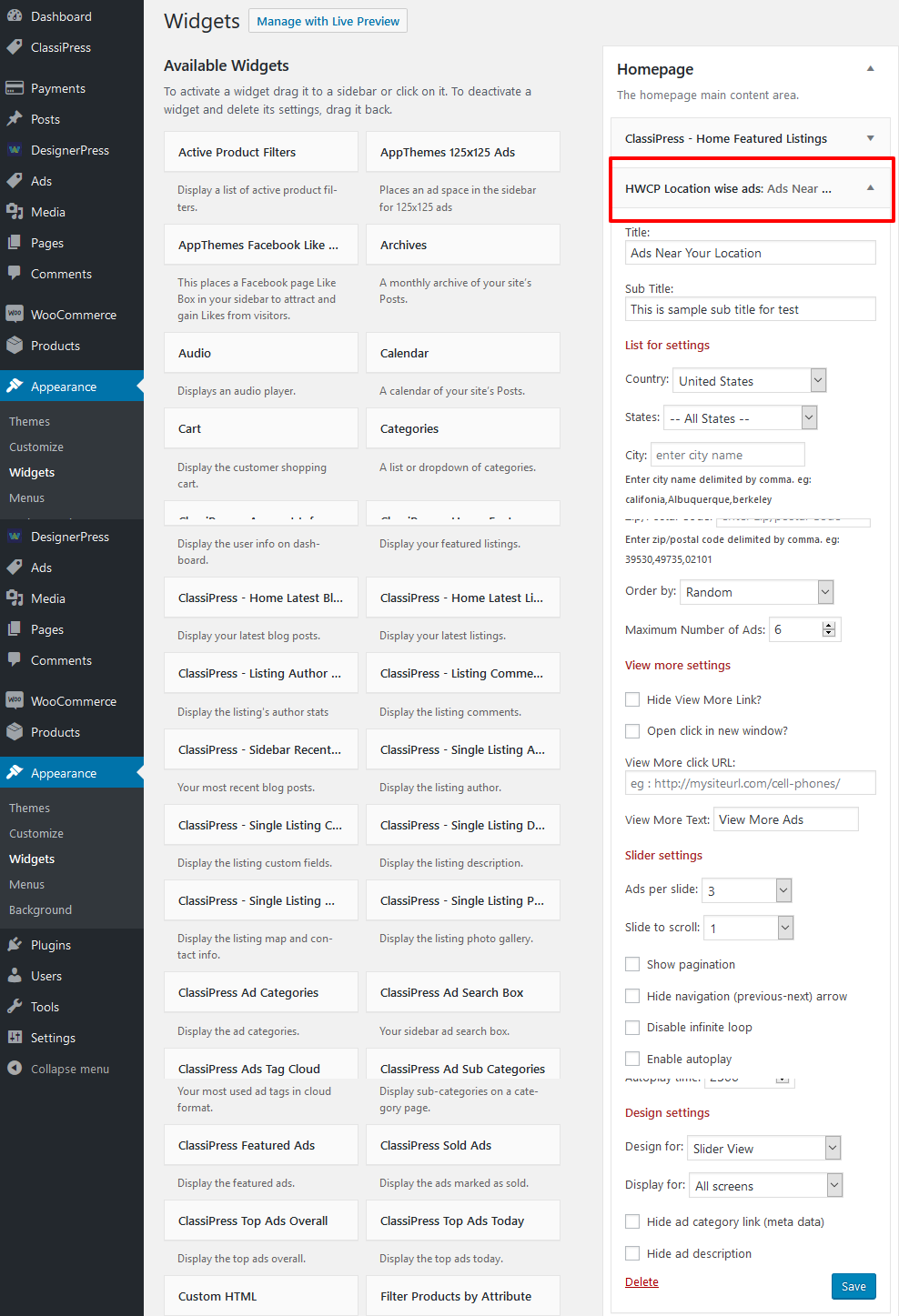This screenshot has width=899, height=1316.
Task: Check Disable infinite loop
Action: pos(632,1027)
